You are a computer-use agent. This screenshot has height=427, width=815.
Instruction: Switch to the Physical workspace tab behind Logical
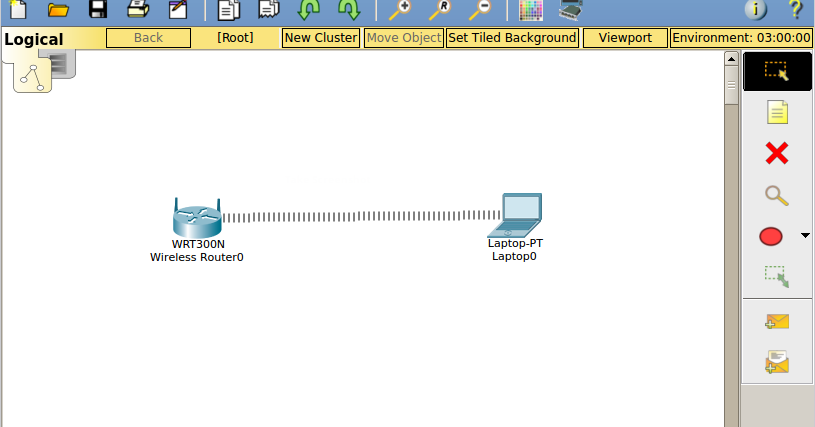click(x=63, y=63)
